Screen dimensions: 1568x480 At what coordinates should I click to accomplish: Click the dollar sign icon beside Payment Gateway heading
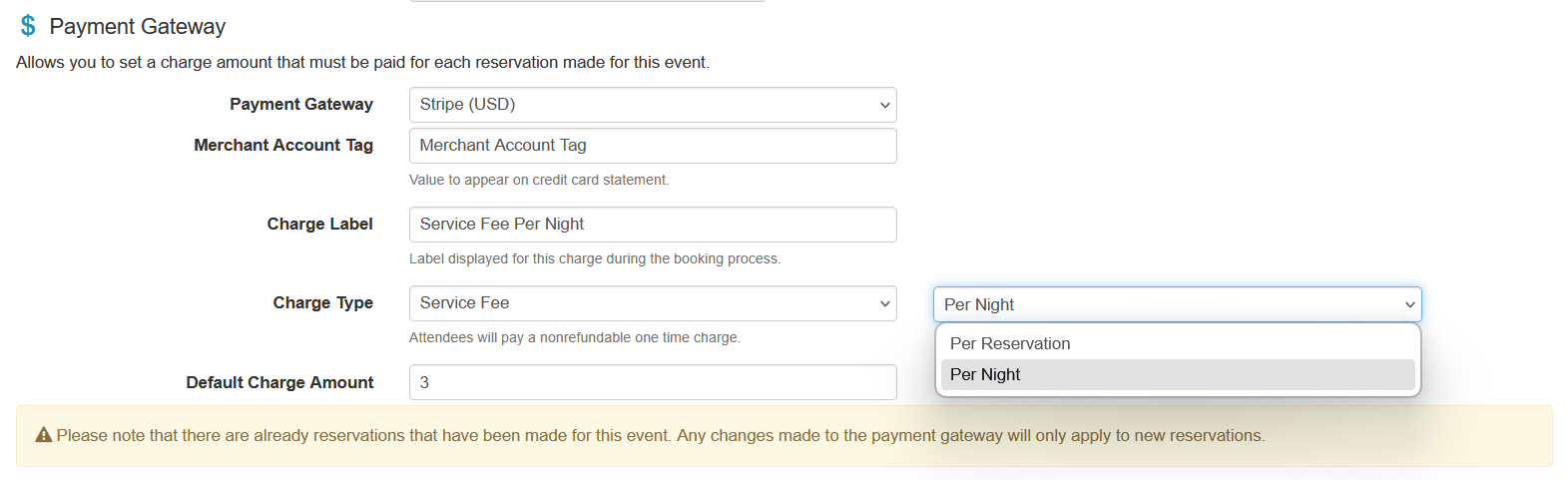pyautogui.click(x=28, y=26)
